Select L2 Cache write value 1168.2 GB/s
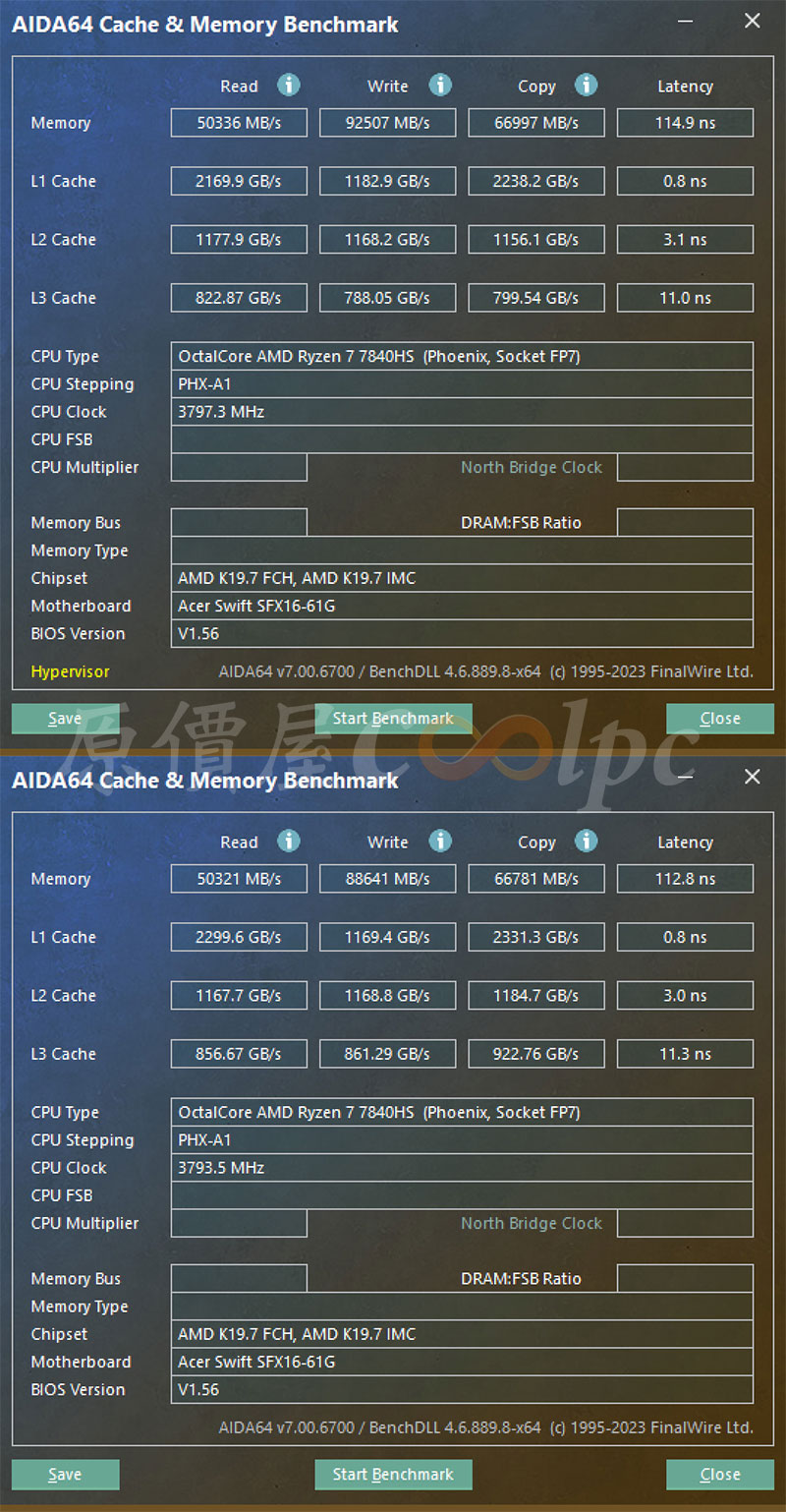 388,239
